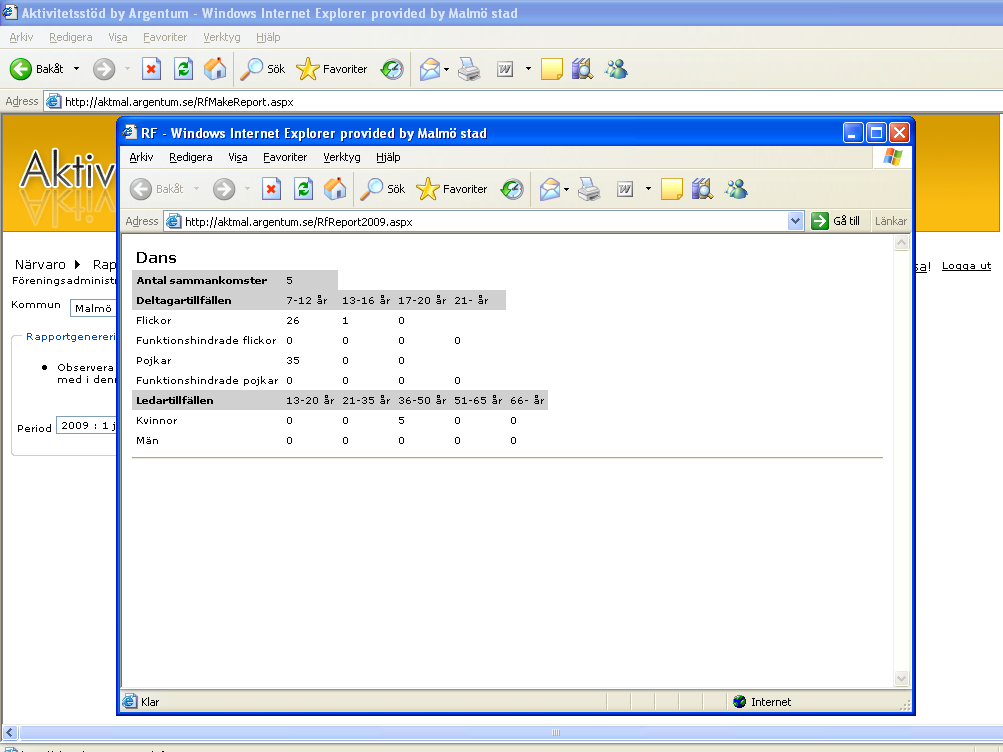Click the forward arrow in the RF window

(224, 189)
